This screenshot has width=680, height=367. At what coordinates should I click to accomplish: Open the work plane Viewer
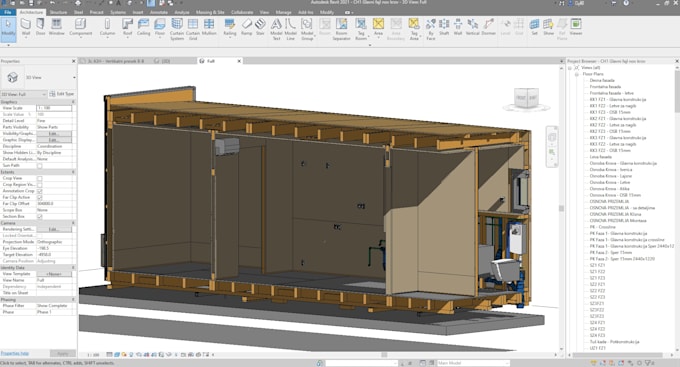(x=576, y=27)
